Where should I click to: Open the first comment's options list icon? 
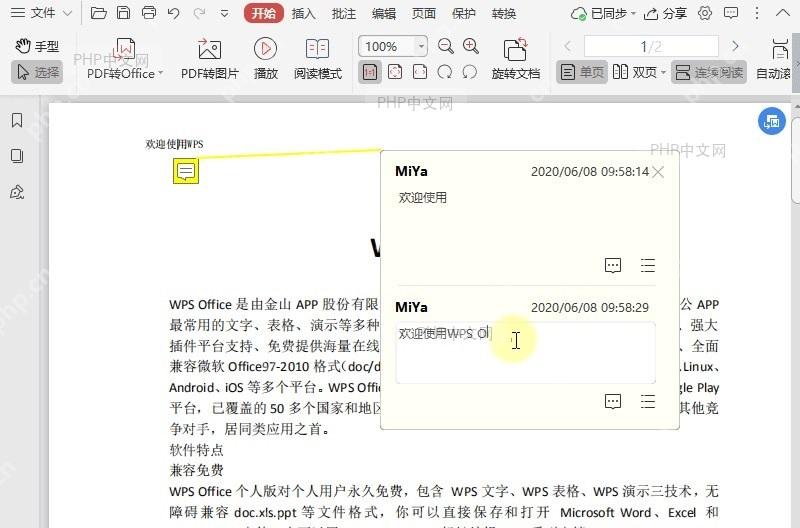[648, 265]
